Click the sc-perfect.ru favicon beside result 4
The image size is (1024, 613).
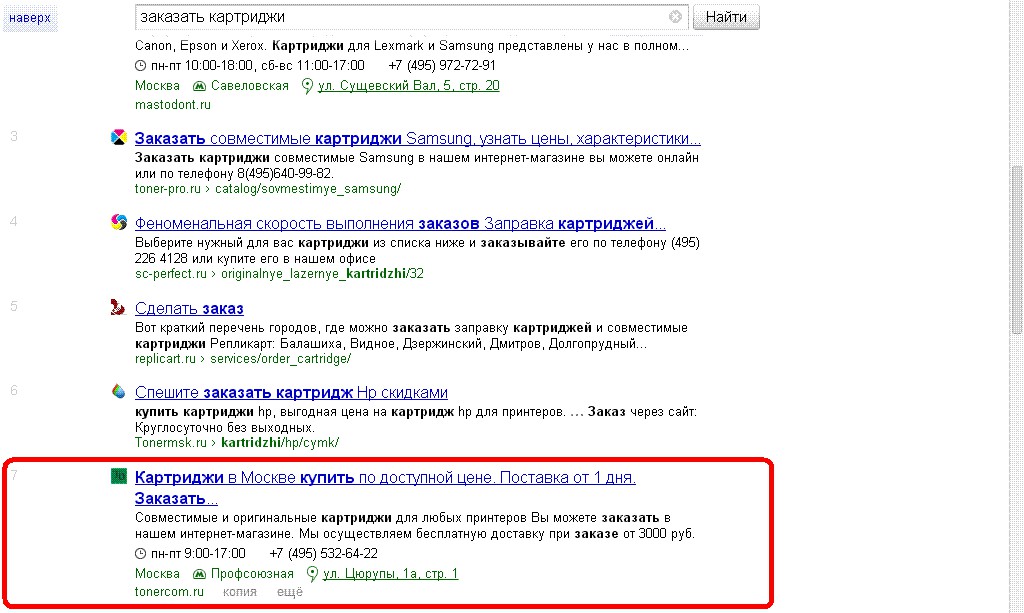pos(119,222)
